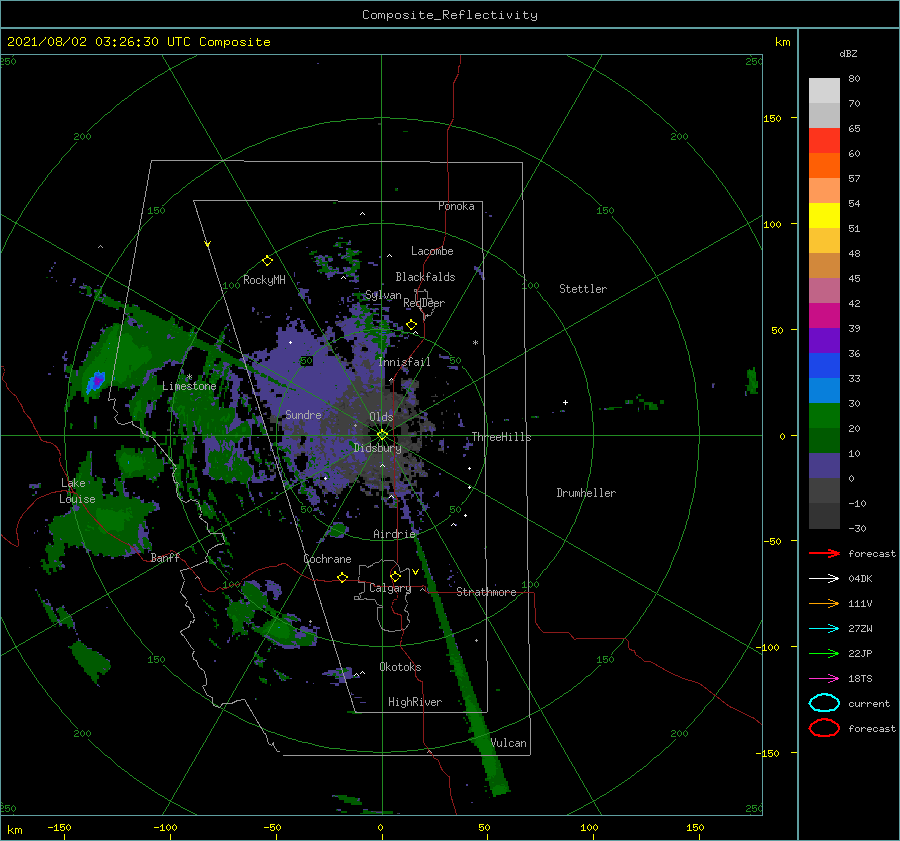Click the Limestone label

click(x=189, y=386)
